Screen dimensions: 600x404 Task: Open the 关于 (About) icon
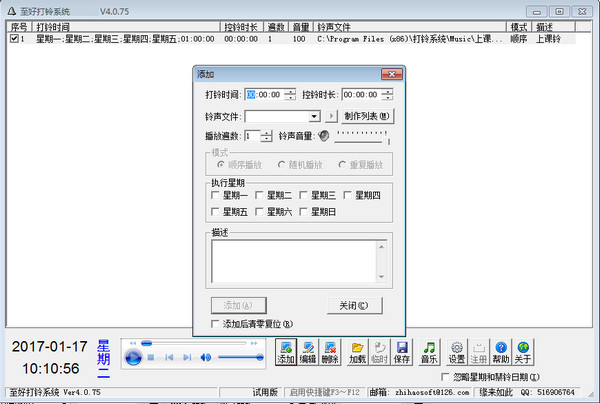pos(523,351)
